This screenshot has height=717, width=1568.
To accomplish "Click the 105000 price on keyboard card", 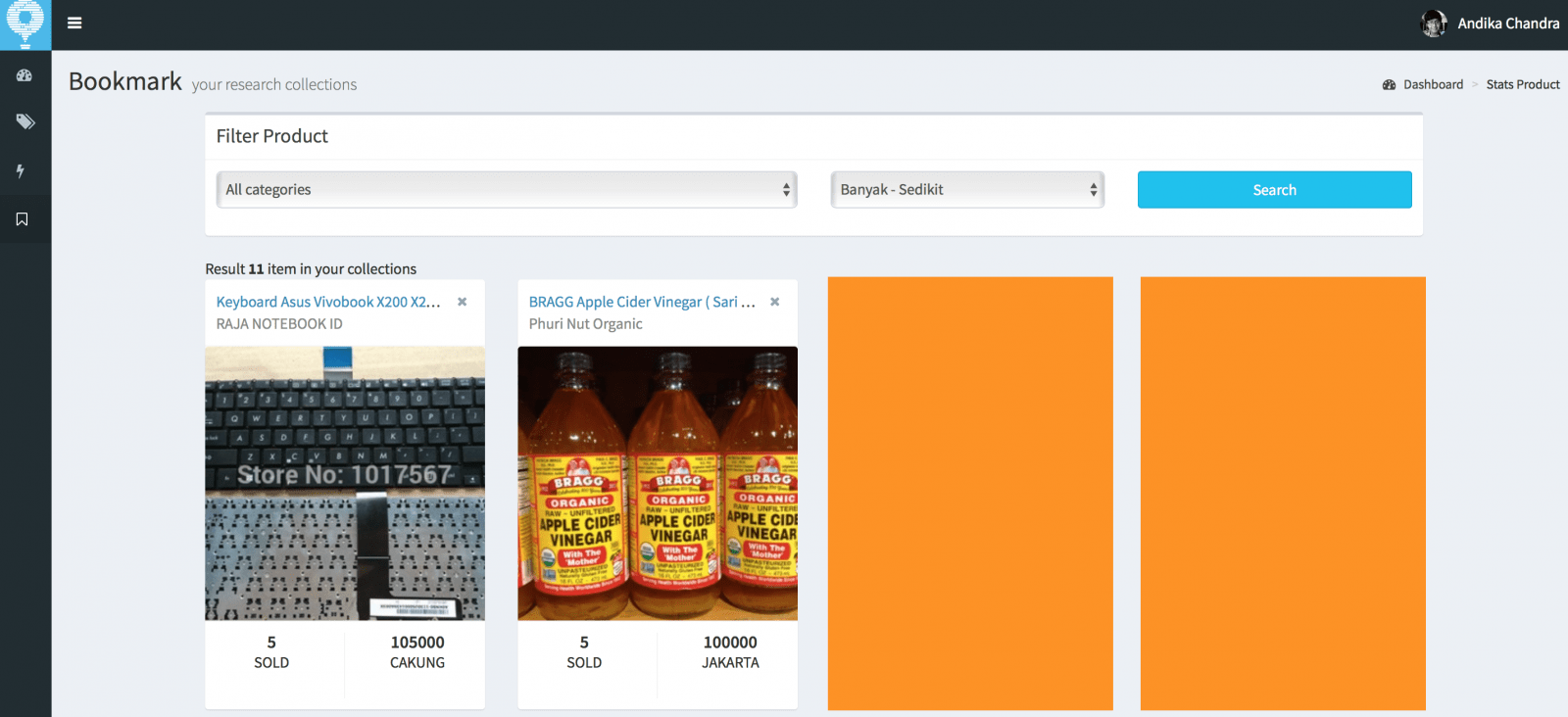I will [x=417, y=643].
